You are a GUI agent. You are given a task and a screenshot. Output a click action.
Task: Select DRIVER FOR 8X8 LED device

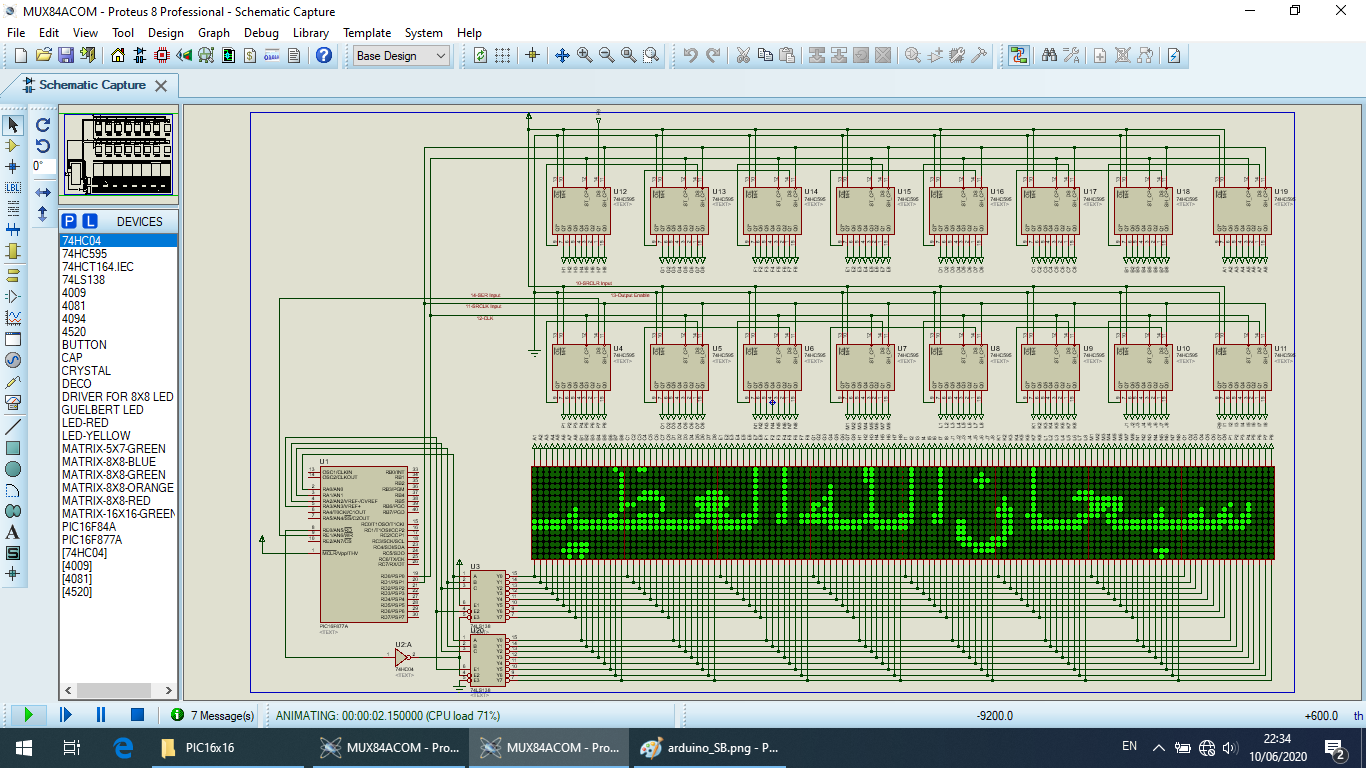point(117,397)
